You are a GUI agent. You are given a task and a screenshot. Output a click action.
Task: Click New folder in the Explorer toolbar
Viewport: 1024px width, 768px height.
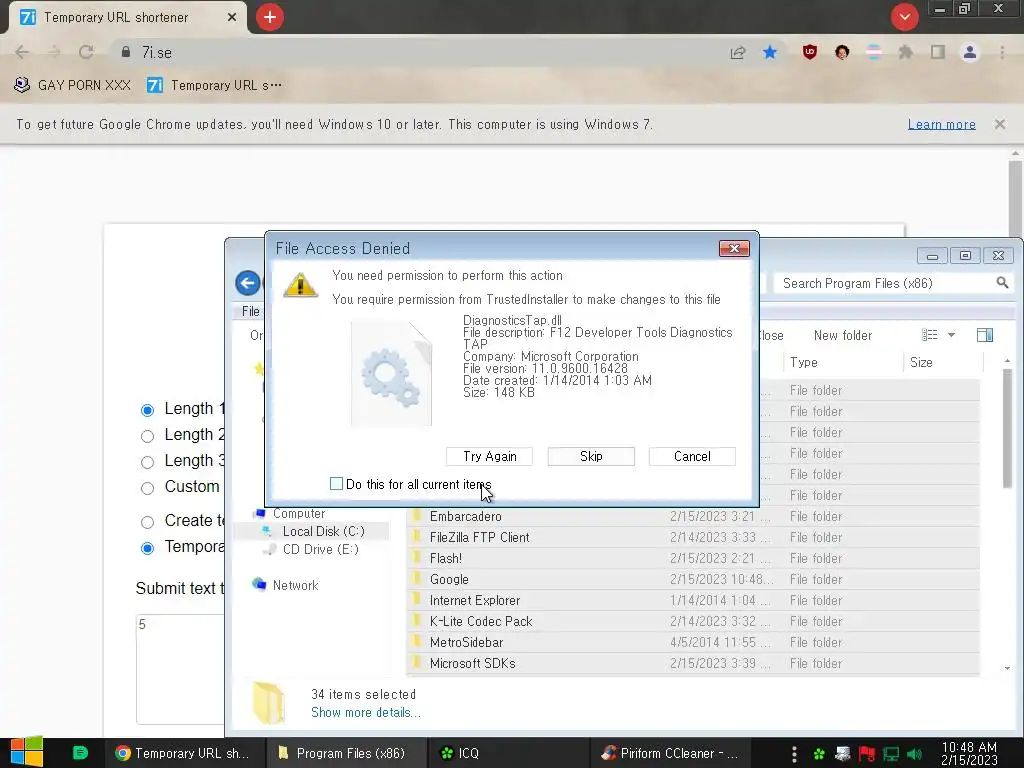pyautogui.click(x=842, y=336)
